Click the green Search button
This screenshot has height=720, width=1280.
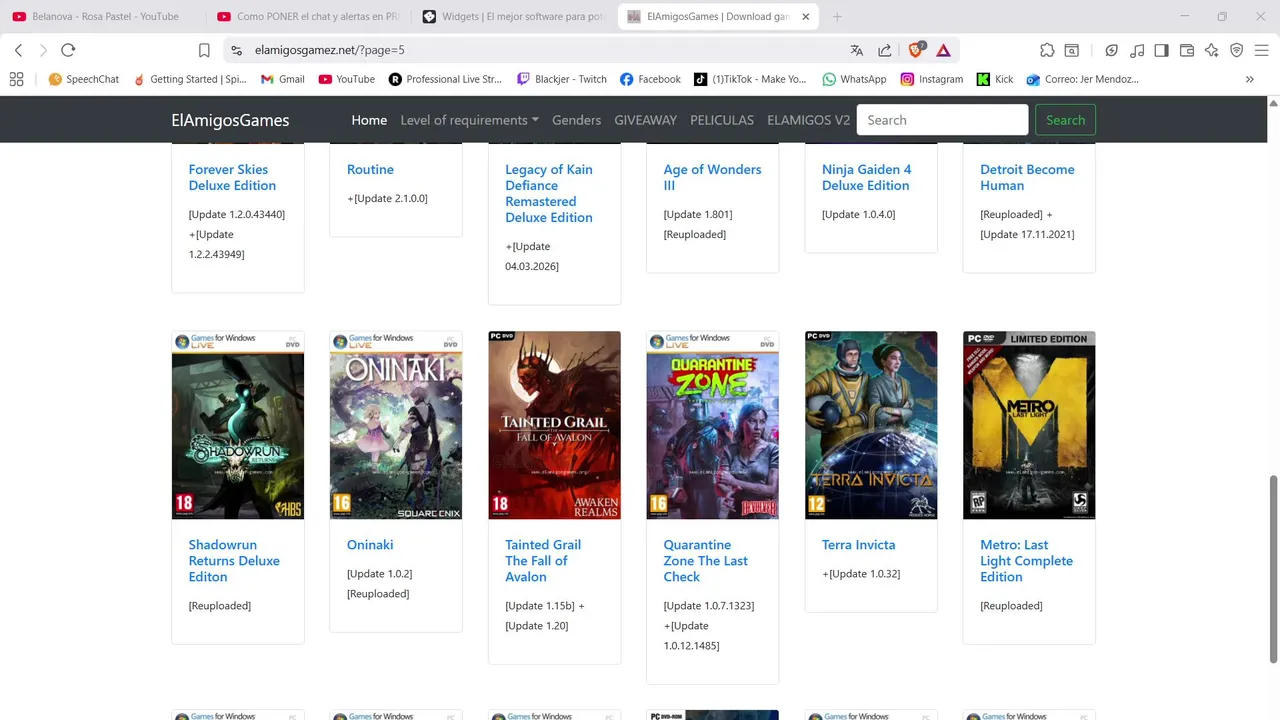pos(1065,120)
